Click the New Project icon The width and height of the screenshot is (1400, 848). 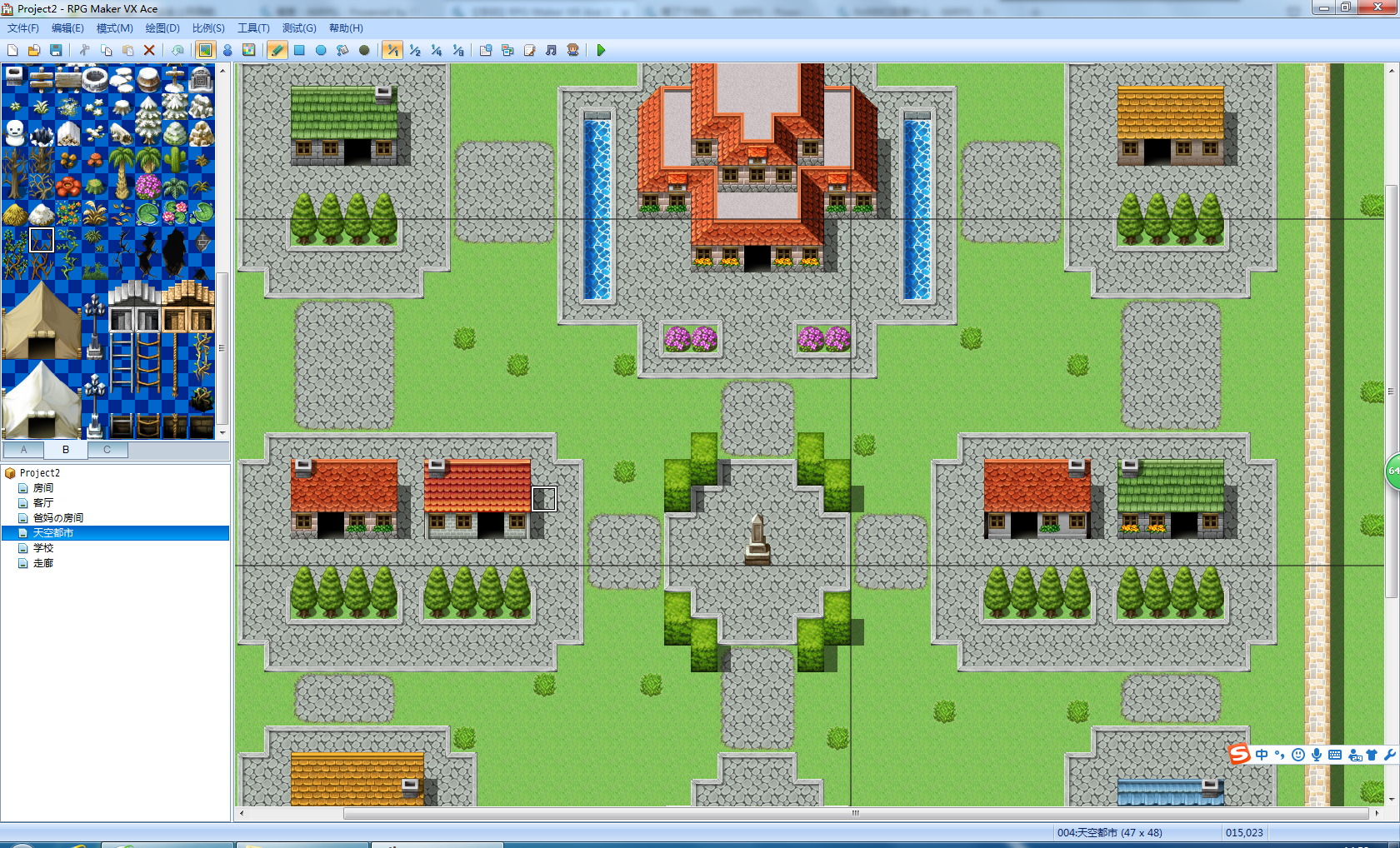pos(12,51)
